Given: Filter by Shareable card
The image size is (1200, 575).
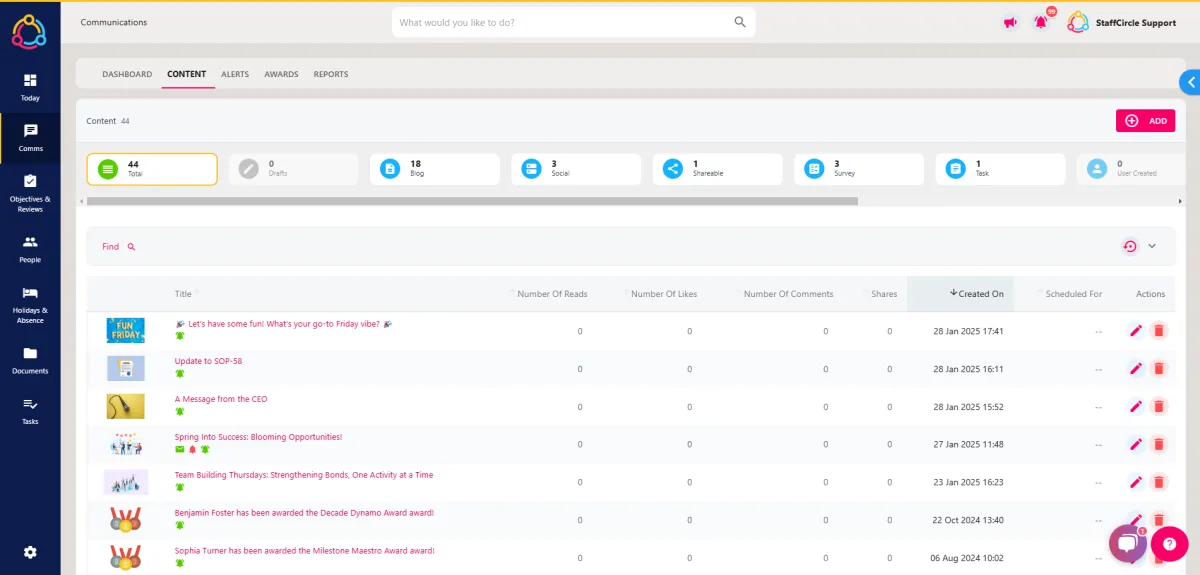Looking at the screenshot, I should click(718, 169).
